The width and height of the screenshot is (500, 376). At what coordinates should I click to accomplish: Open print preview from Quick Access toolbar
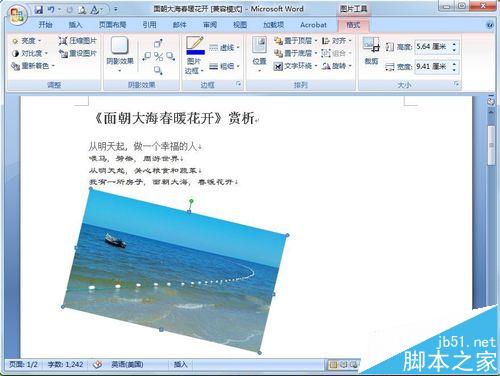pos(82,10)
